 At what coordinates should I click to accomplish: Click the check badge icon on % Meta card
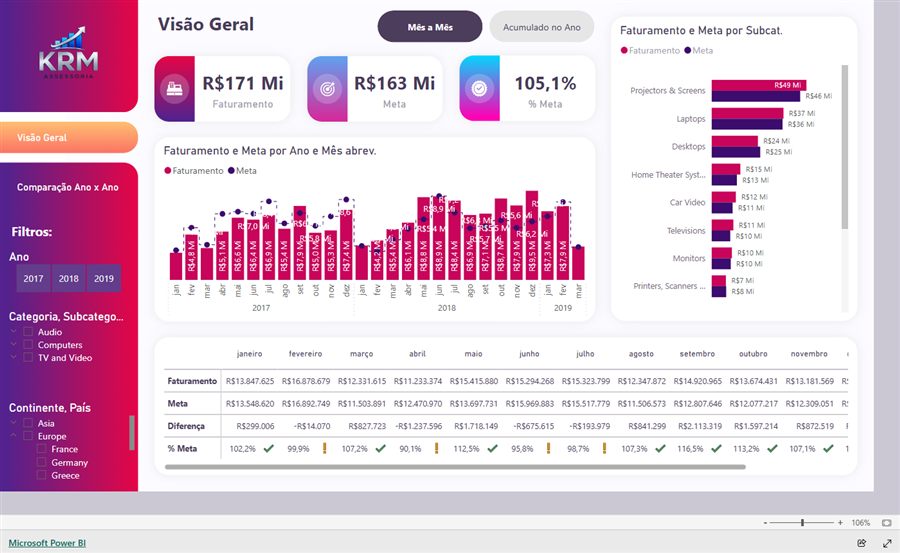(479, 88)
